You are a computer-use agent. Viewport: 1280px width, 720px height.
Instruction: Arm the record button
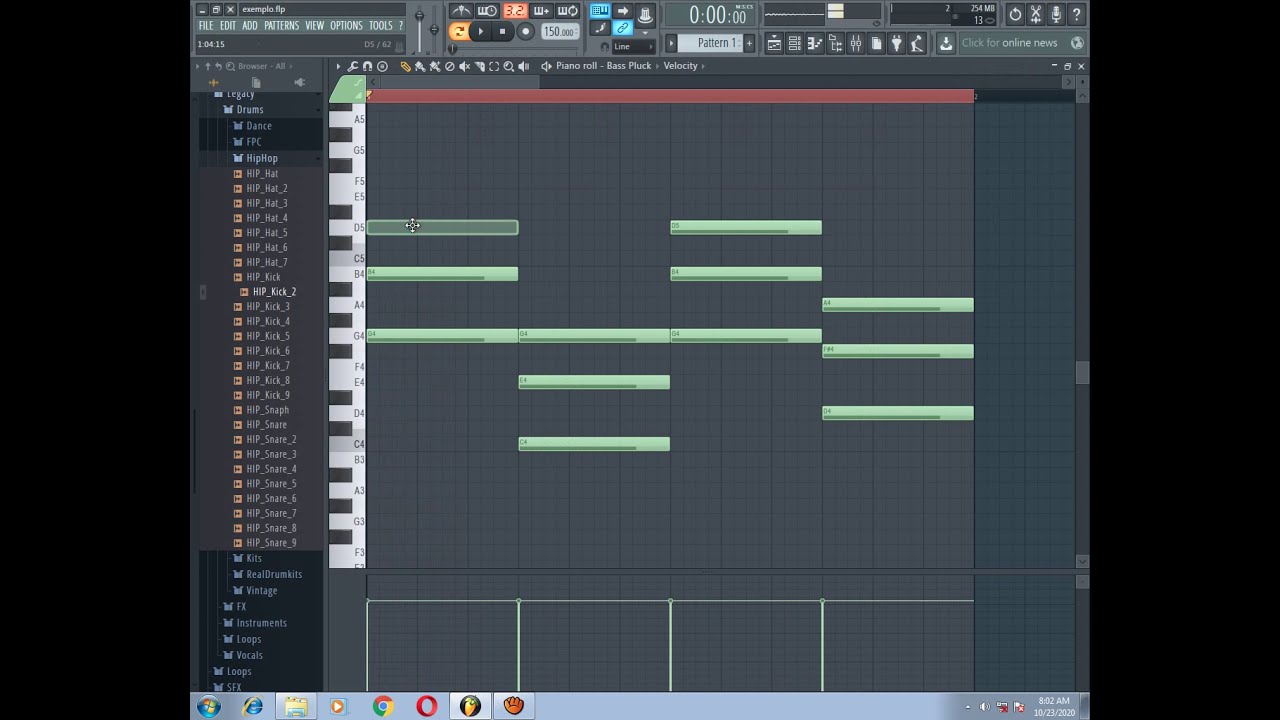pyautogui.click(x=525, y=31)
